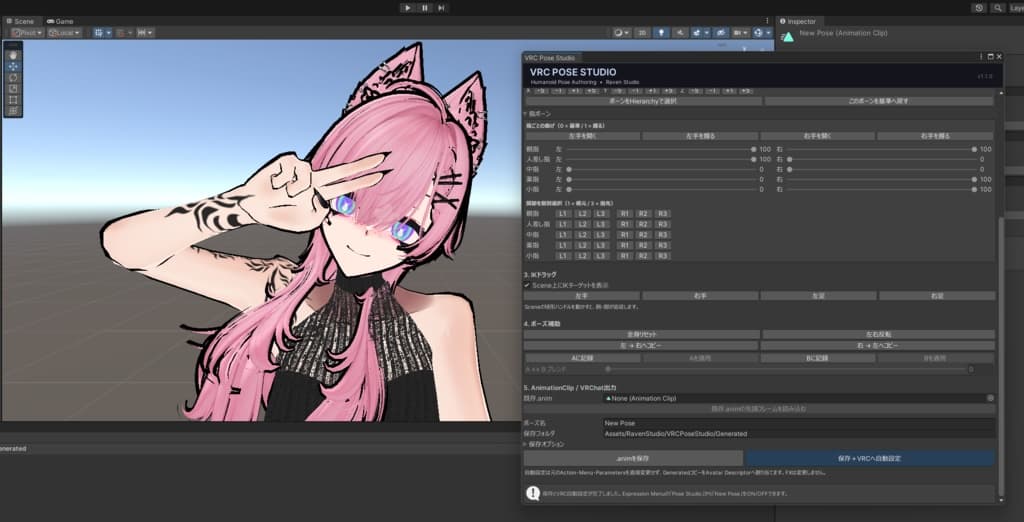Screen dimensions: 1024x522
Task: Click the Bに記録 button
Action: click(x=818, y=358)
